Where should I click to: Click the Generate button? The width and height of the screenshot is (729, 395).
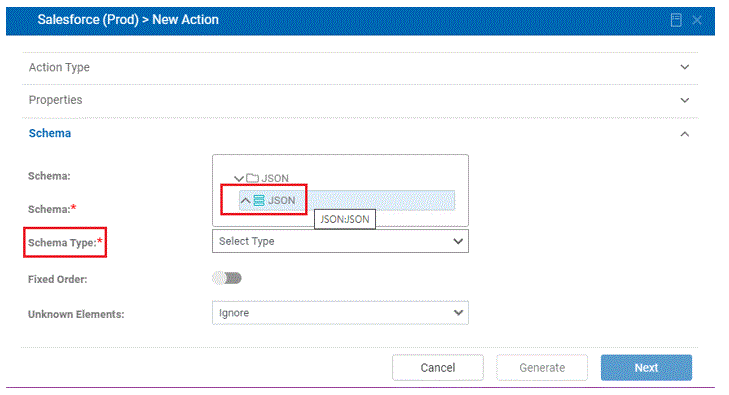542,368
